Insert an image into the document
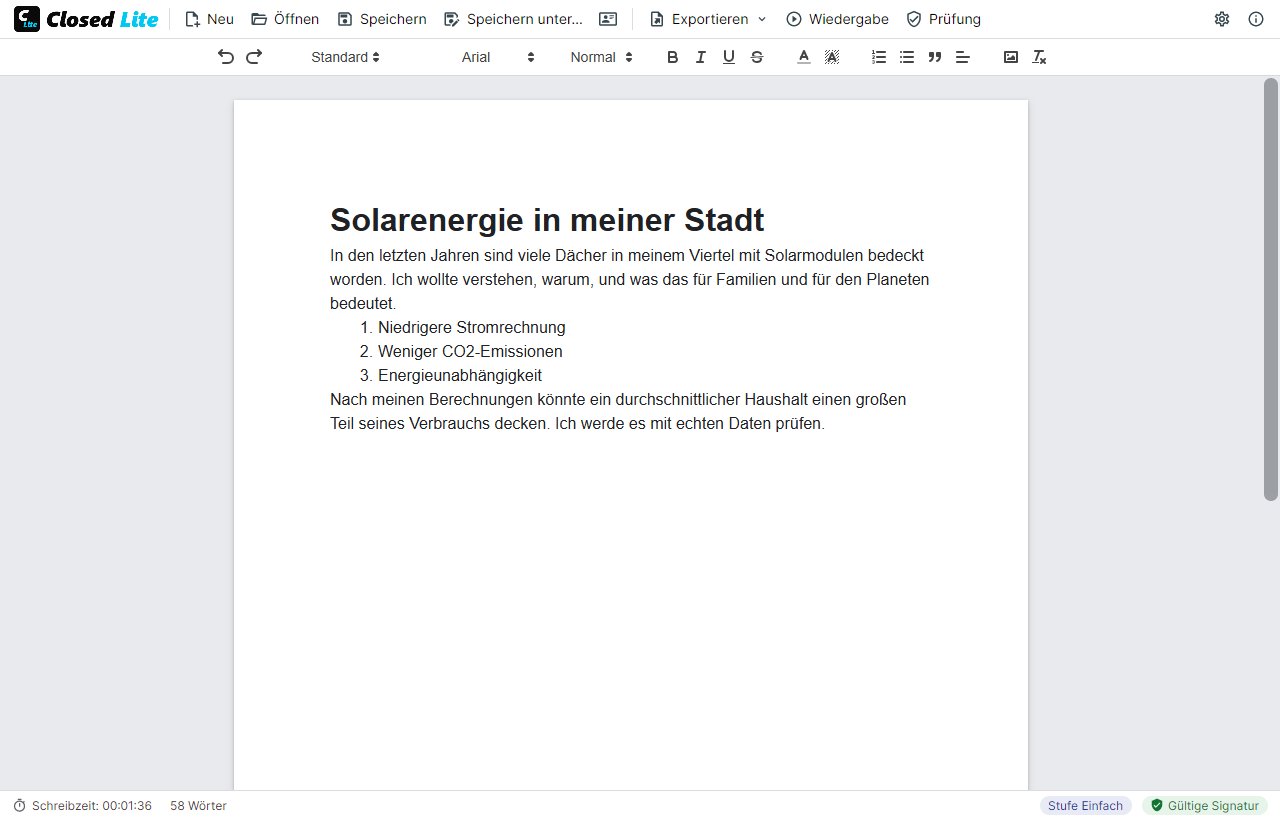This screenshot has width=1280, height=820. point(1011,57)
